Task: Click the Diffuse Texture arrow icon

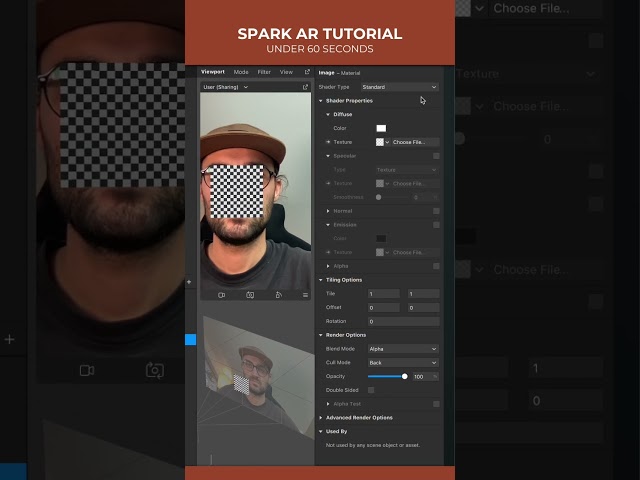Action: point(328,142)
